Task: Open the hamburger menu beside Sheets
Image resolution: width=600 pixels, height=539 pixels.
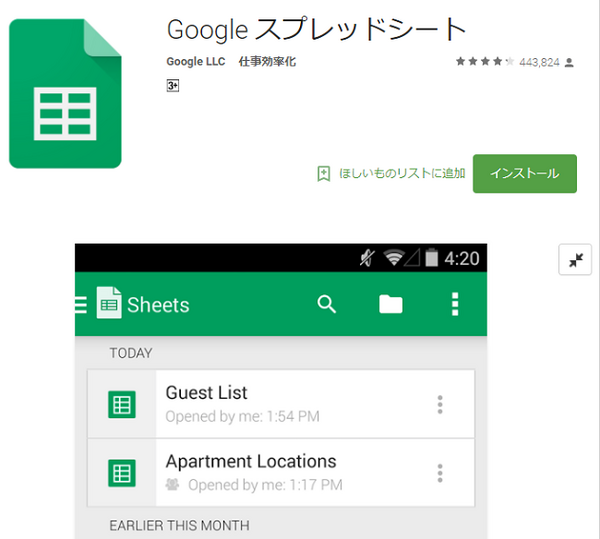Action: [81, 305]
